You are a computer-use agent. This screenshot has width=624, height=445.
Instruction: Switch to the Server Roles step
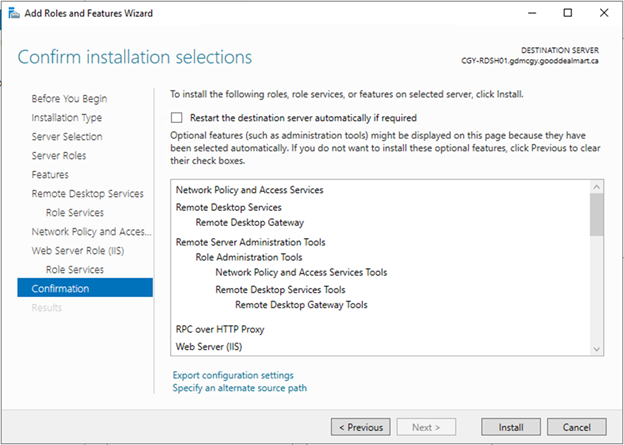[x=59, y=156]
